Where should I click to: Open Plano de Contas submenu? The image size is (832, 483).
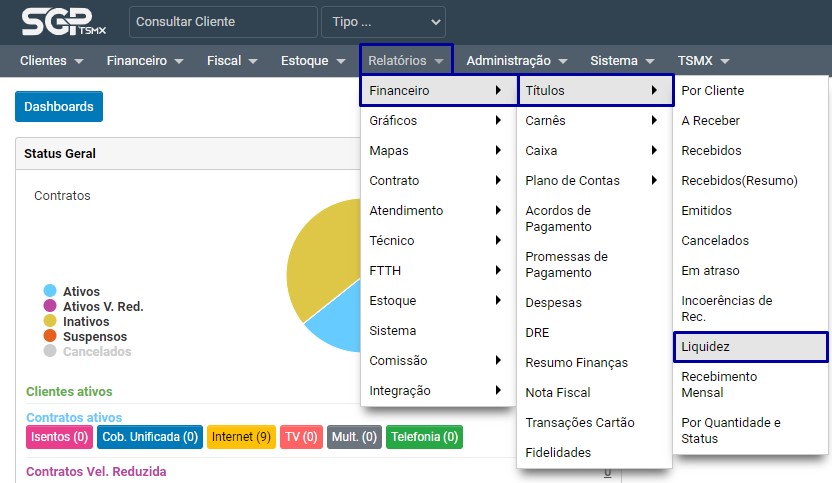click(x=591, y=181)
